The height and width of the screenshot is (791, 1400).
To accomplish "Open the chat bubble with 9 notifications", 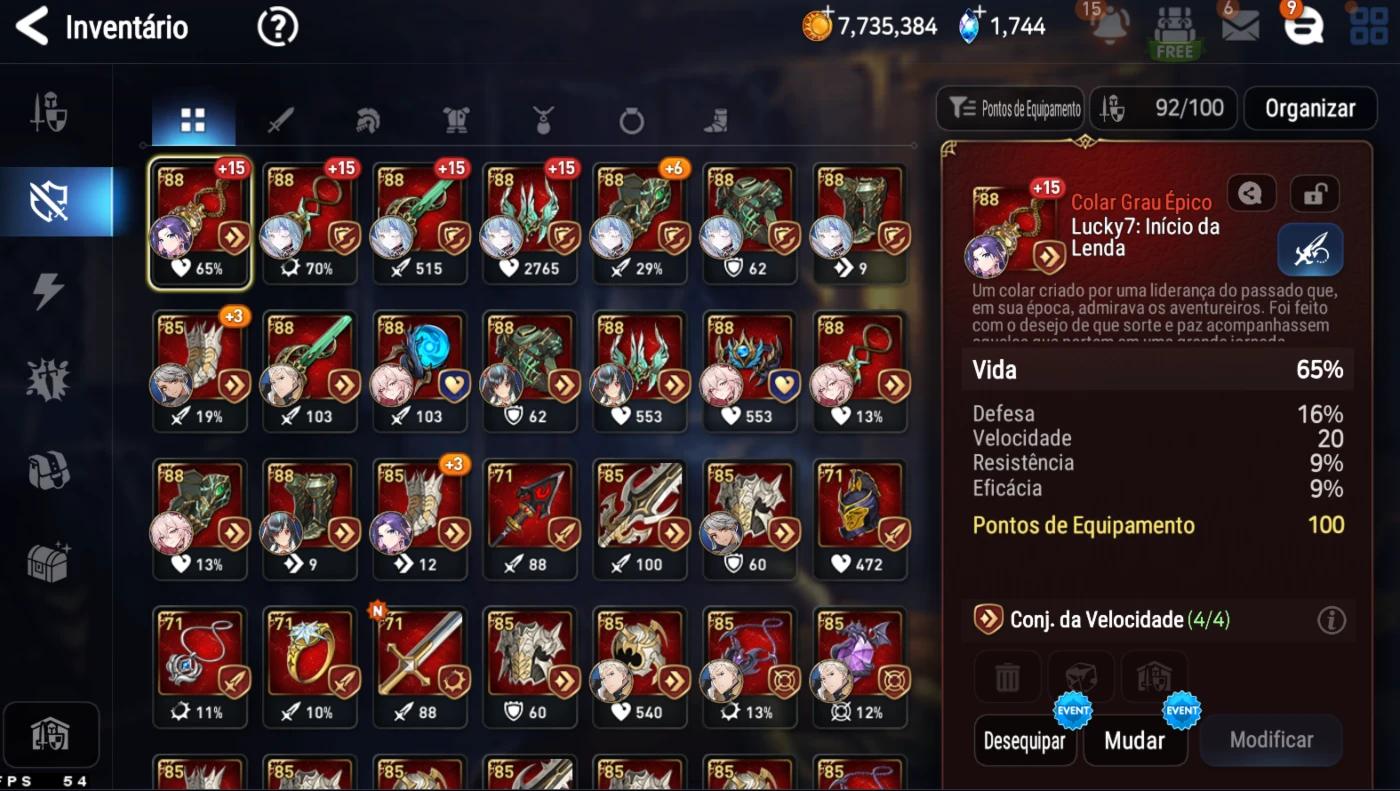I will [x=1302, y=26].
